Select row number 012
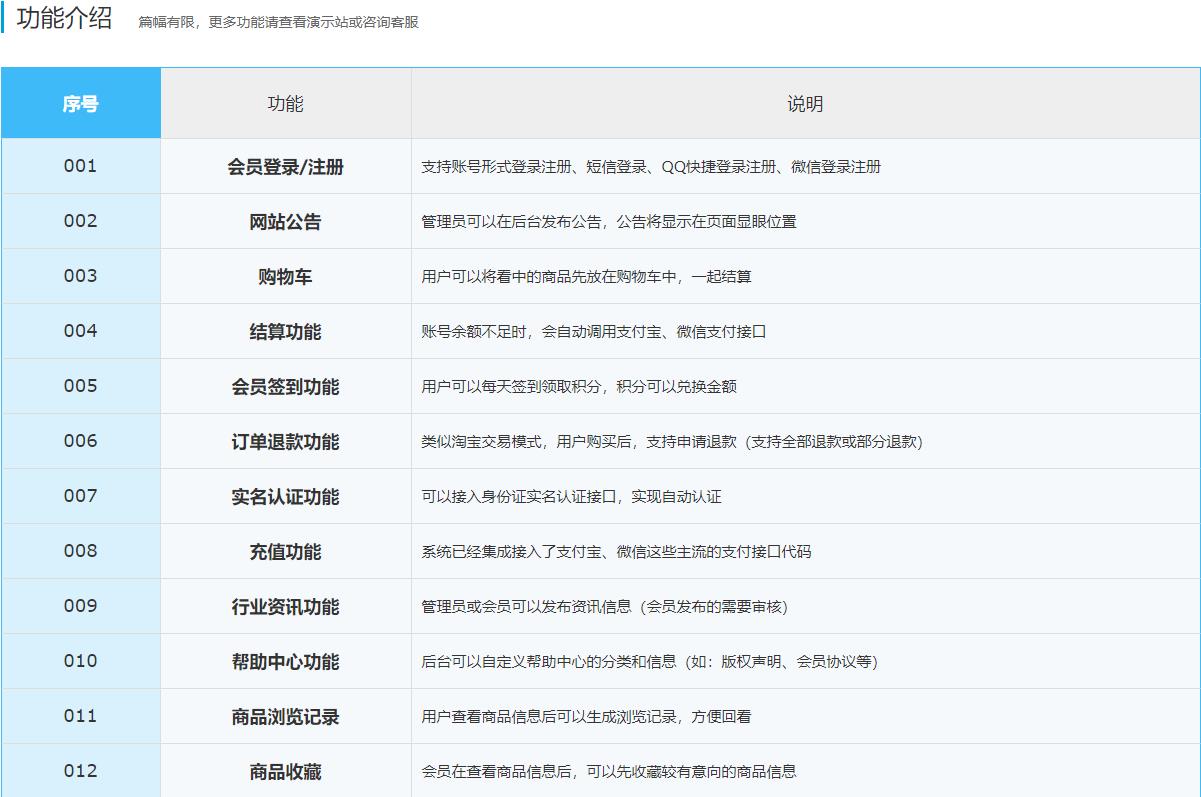Screen dimensions: 1201x797 81,770
